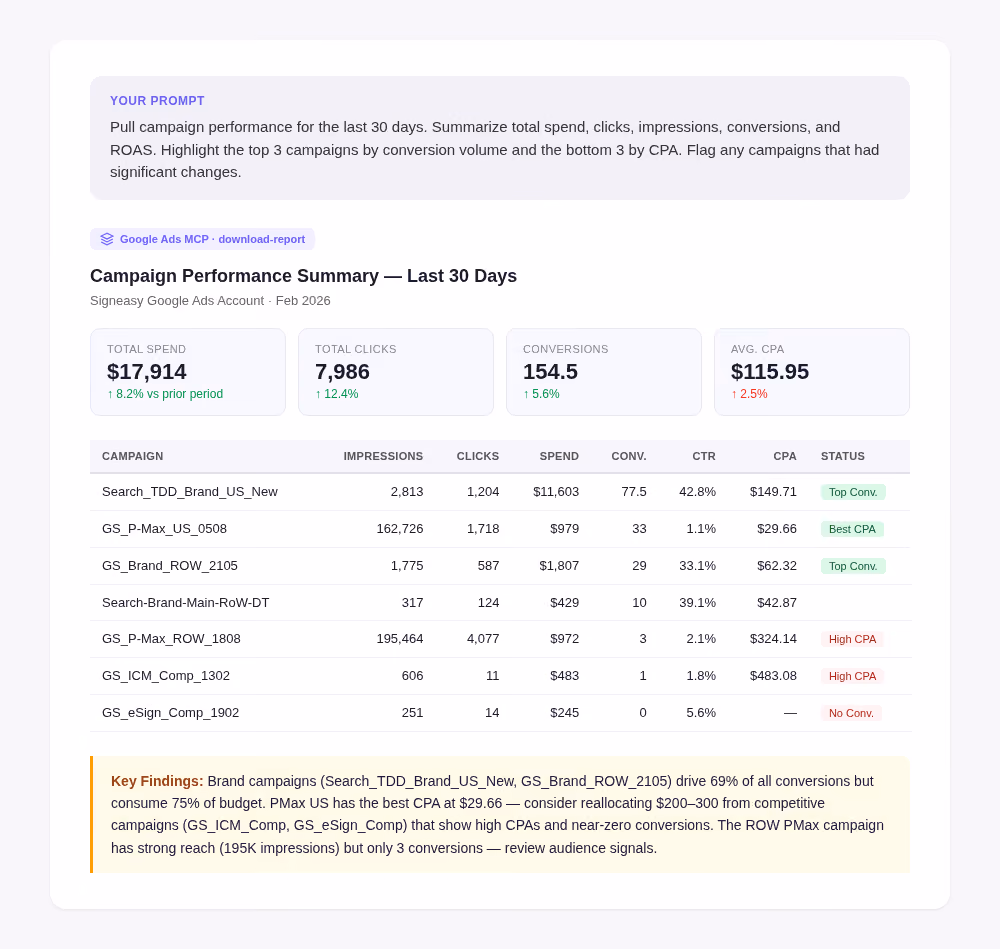1000x949 pixels.
Task: Click the 39.1% CTR value
Action: 697,603
